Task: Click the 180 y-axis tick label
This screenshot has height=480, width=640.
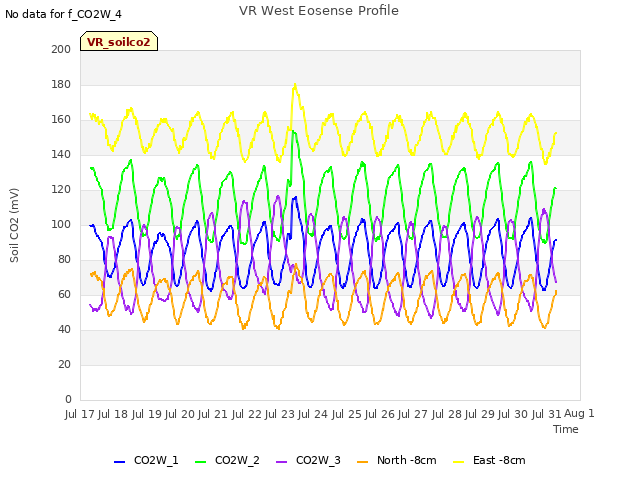Action: 61,84
